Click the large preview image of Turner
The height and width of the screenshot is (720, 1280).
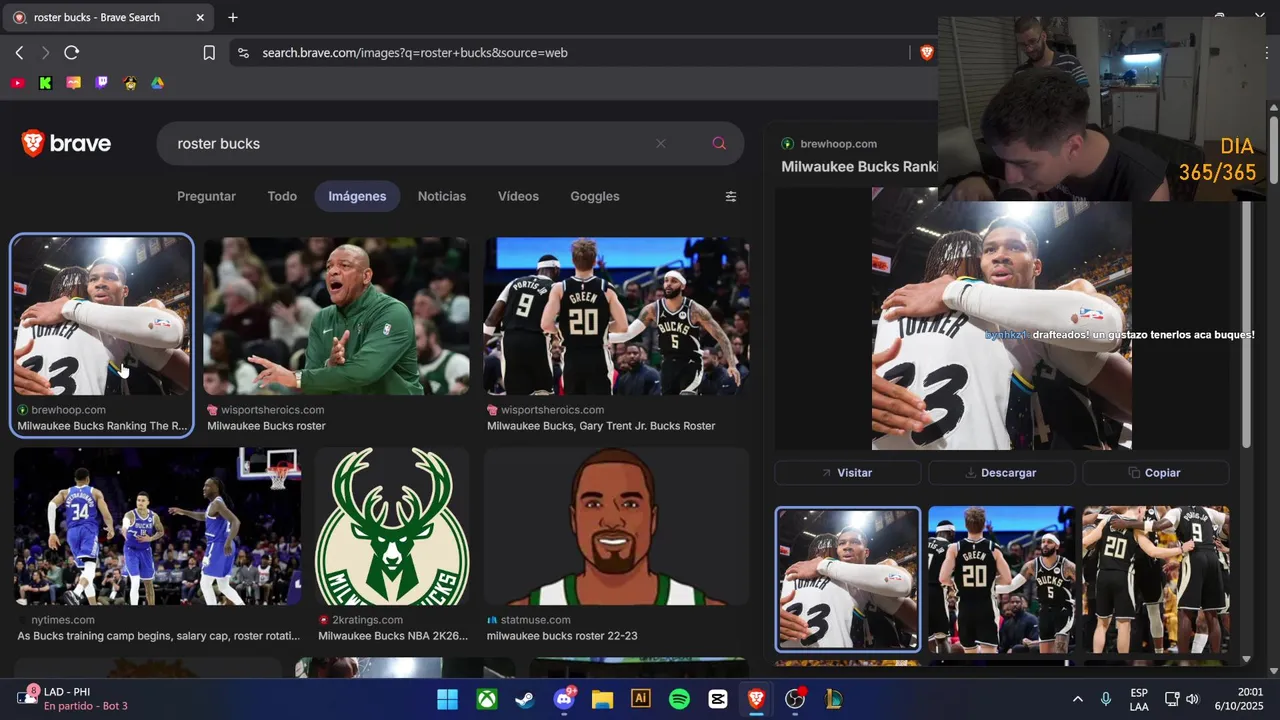[x=1001, y=320]
